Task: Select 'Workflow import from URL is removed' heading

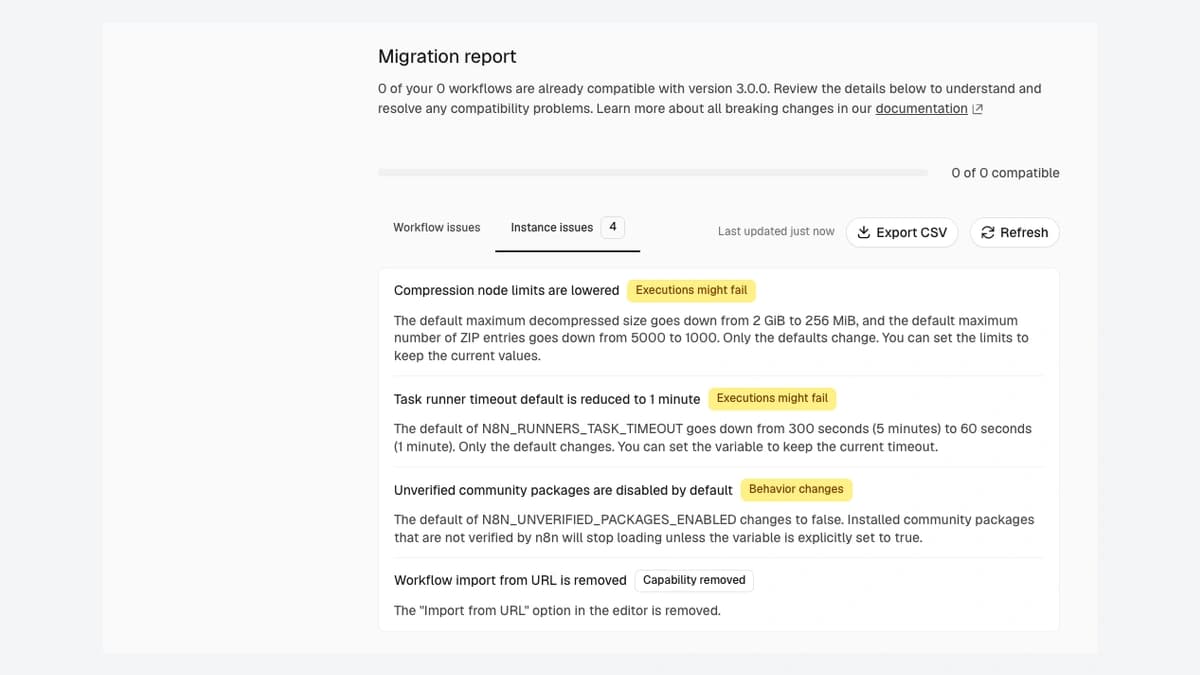Action: (x=510, y=580)
